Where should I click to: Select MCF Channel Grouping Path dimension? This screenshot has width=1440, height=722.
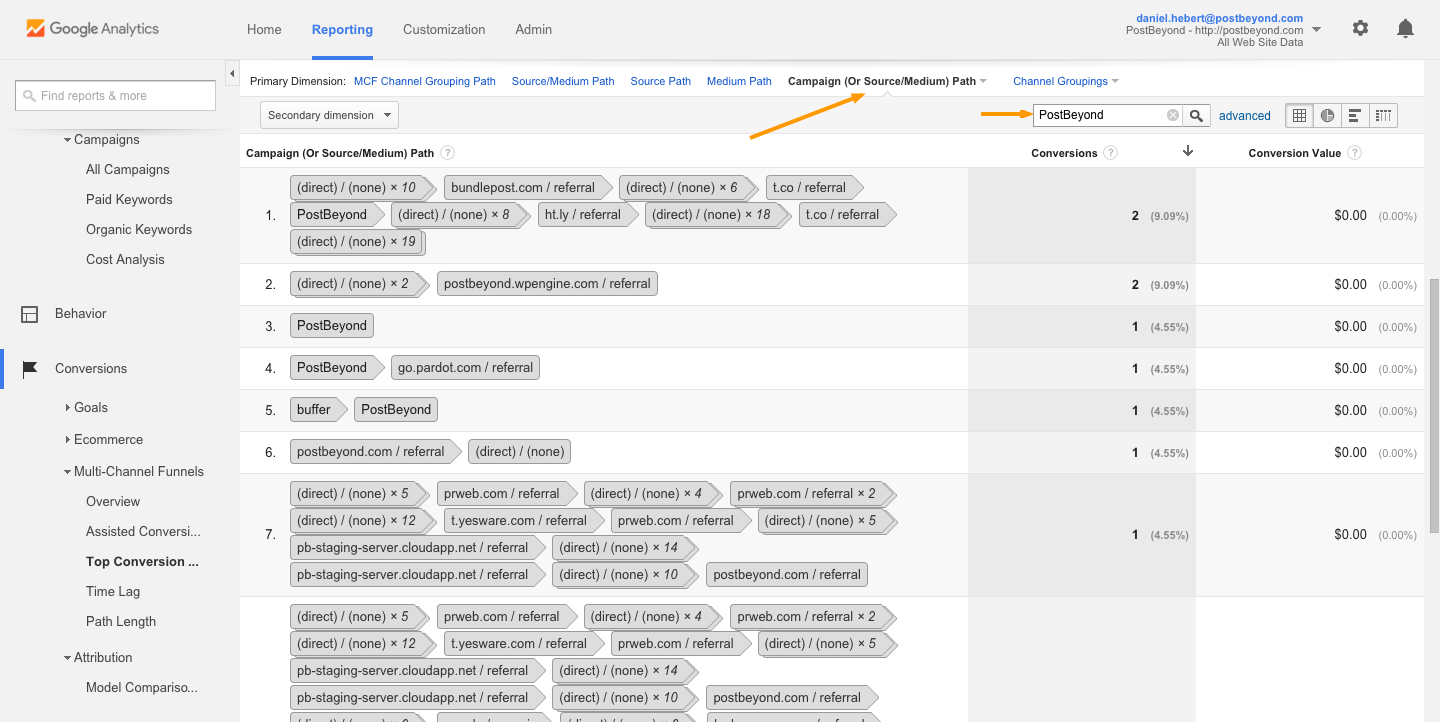(x=425, y=81)
